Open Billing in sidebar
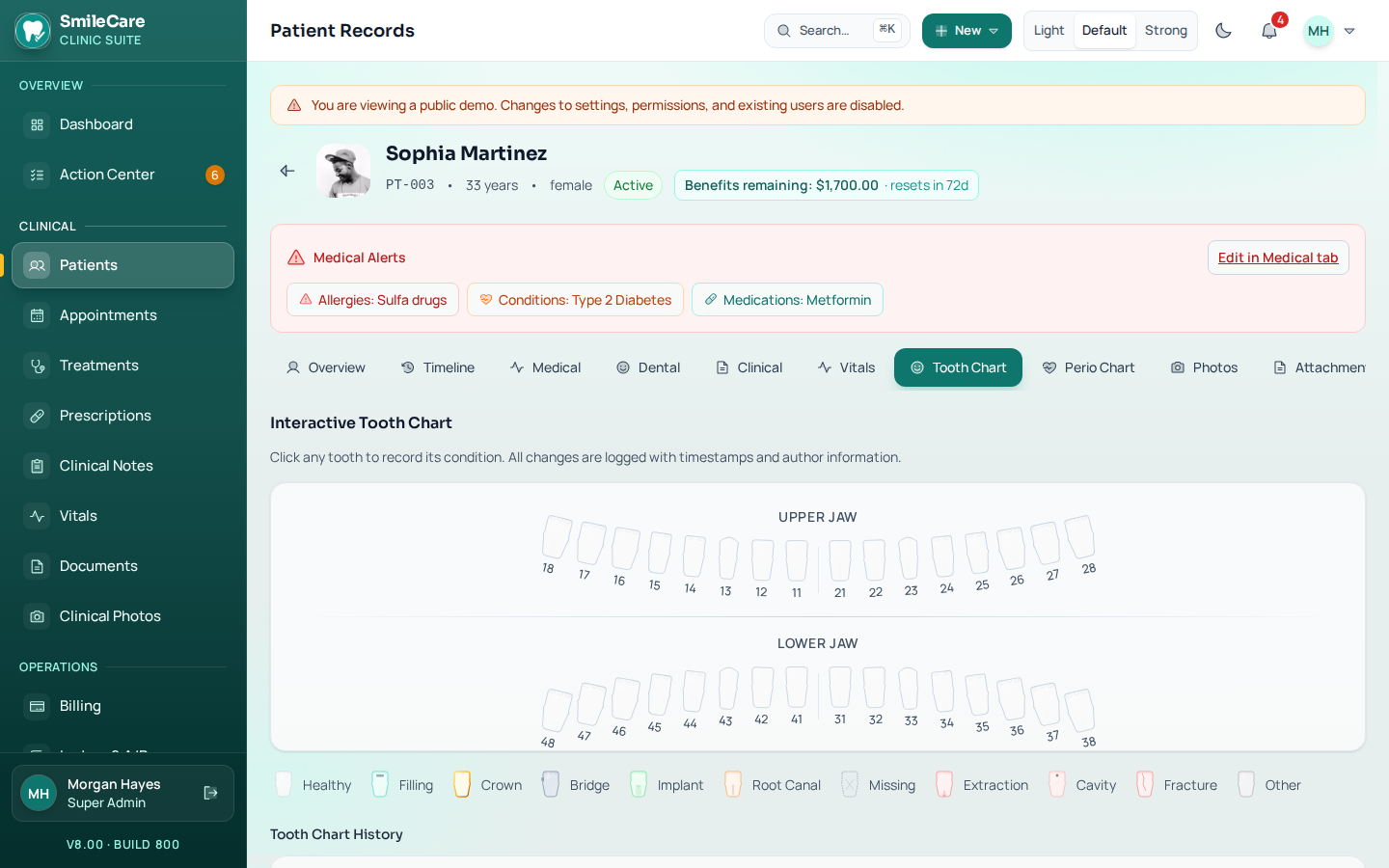The width and height of the screenshot is (1389, 868). coord(123,706)
